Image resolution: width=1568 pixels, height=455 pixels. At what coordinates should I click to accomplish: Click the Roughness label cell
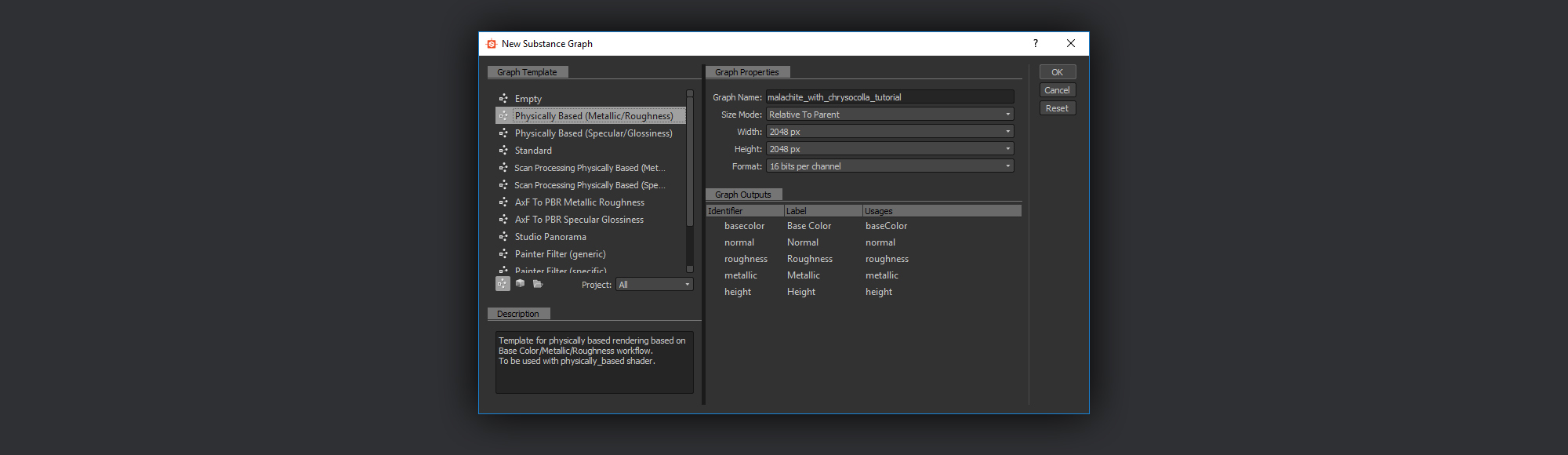[810, 259]
